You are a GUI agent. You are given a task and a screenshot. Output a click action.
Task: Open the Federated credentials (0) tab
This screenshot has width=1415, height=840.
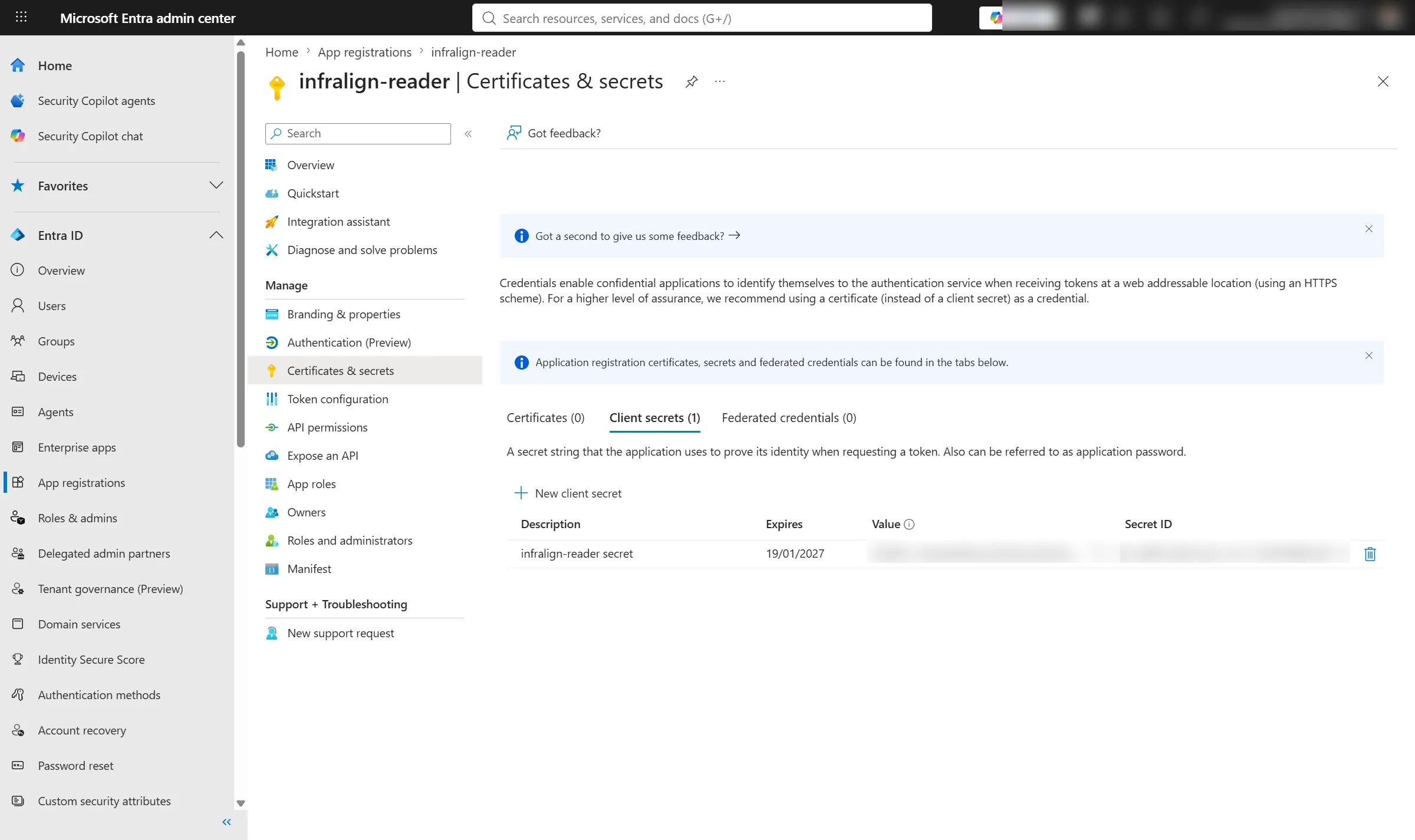pos(789,418)
